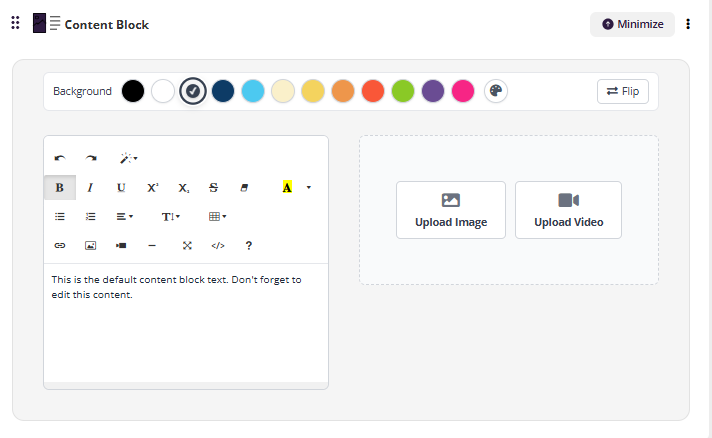The image size is (712, 438).
Task: Toggle bold formatting
Action: coord(59,187)
